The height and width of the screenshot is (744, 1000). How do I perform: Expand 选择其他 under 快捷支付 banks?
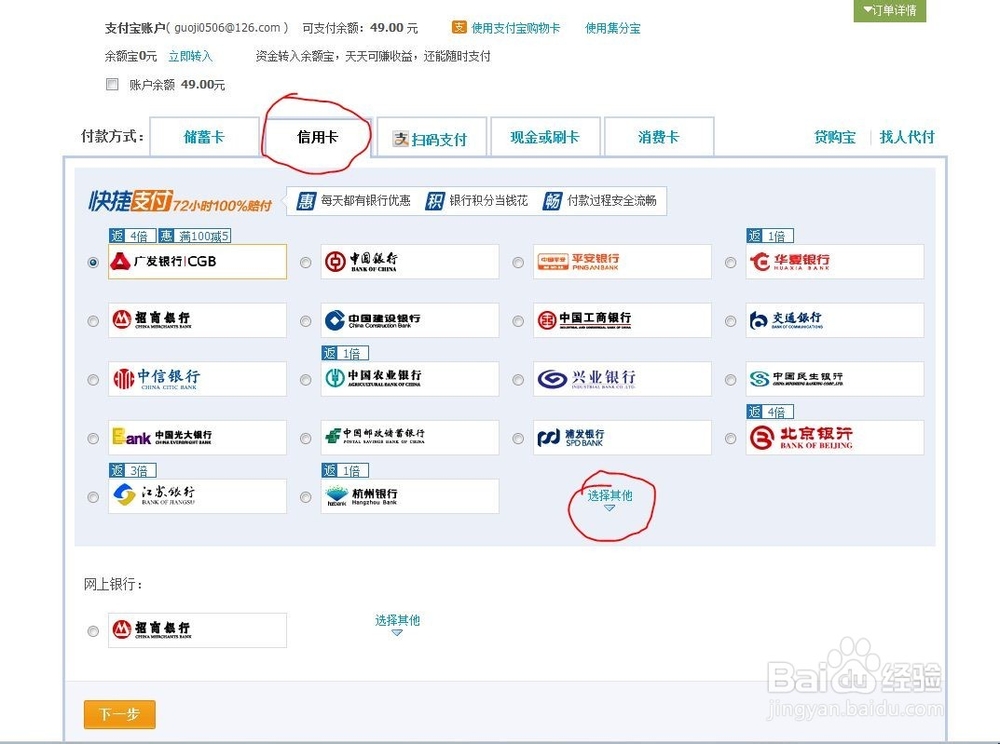point(610,499)
